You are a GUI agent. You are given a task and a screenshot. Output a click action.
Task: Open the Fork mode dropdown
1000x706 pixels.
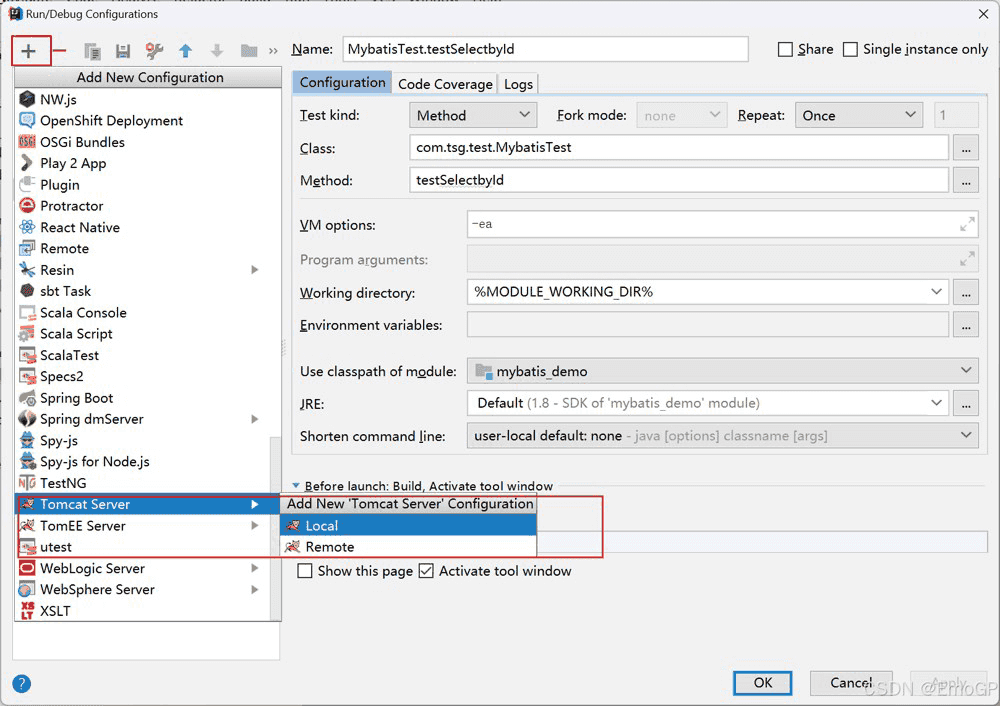[681, 115]
